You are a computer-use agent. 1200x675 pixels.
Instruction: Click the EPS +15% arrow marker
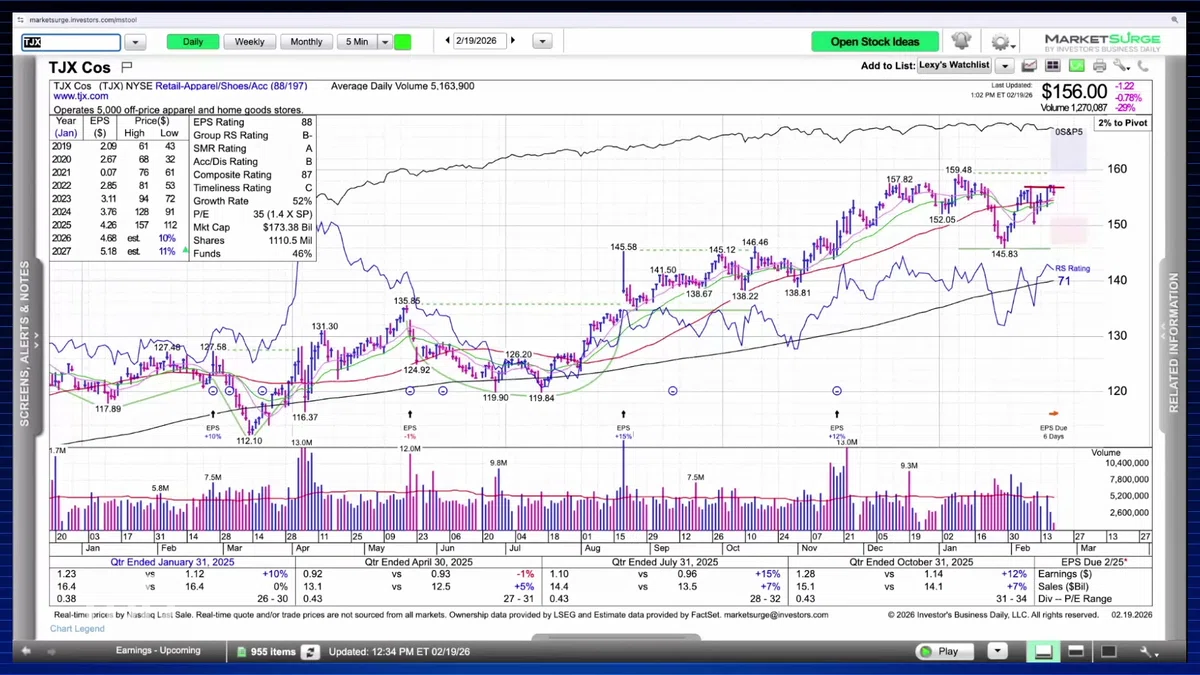click(623, 413)
